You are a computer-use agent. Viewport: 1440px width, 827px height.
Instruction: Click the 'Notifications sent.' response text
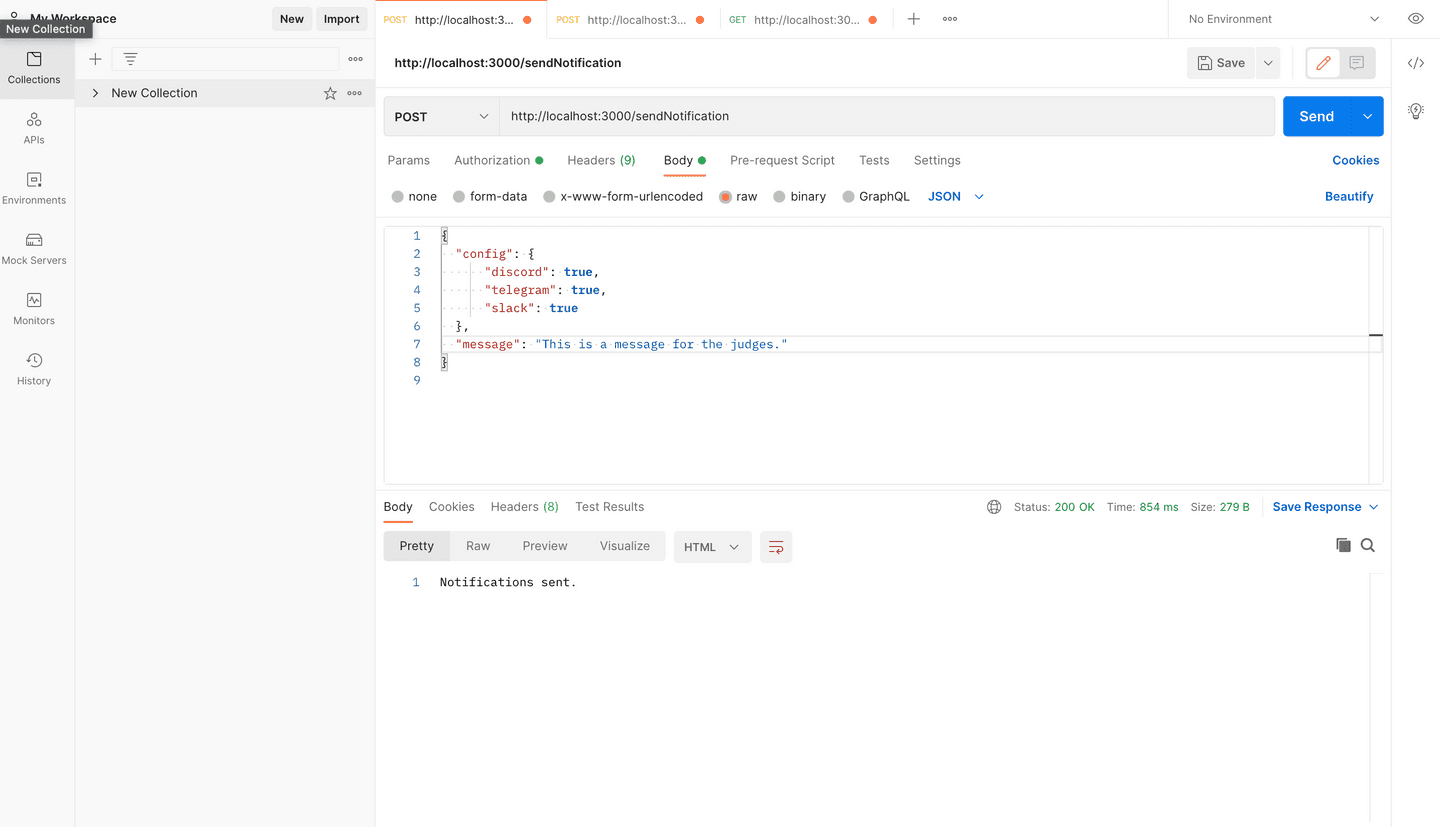tap(508, 582)
